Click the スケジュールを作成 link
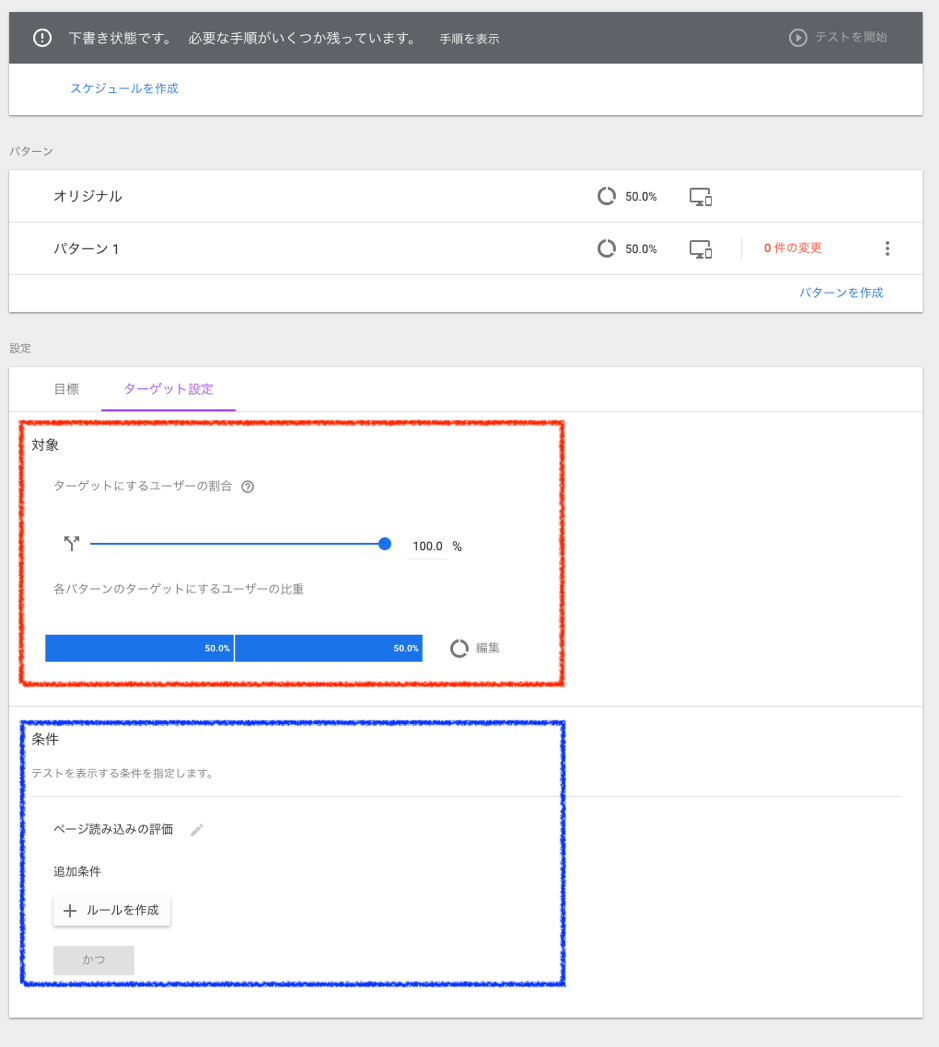 point(124,88)
